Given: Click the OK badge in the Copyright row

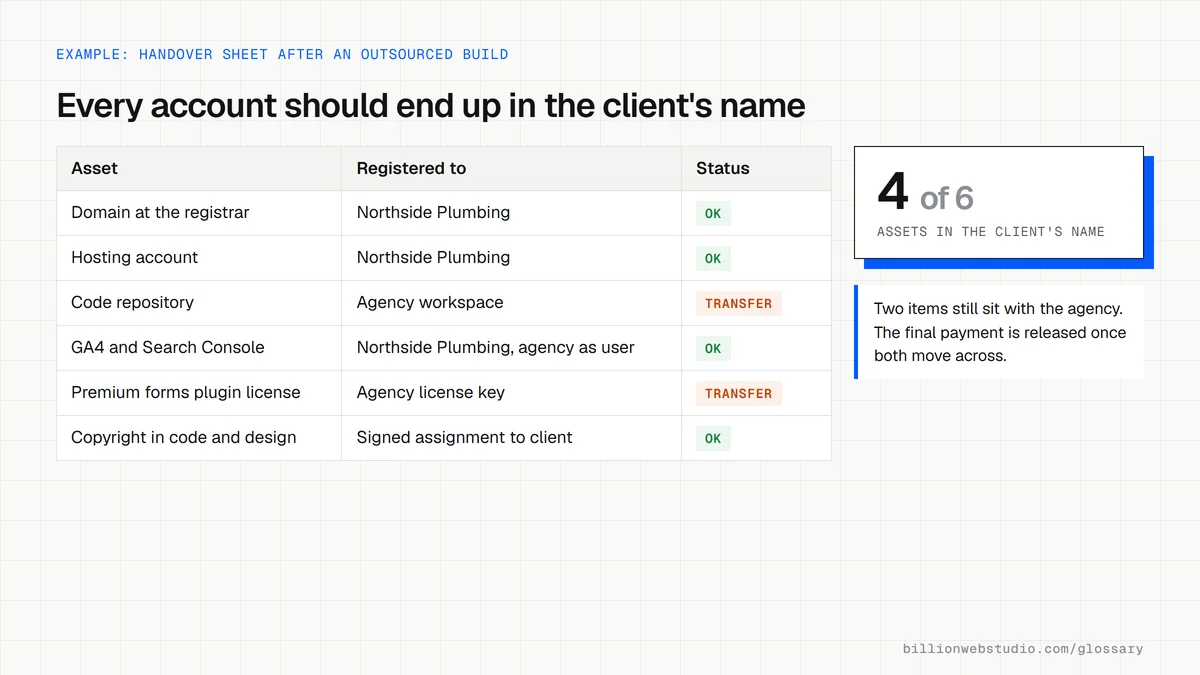Looking at the screenshot, I should click(713, 438).
